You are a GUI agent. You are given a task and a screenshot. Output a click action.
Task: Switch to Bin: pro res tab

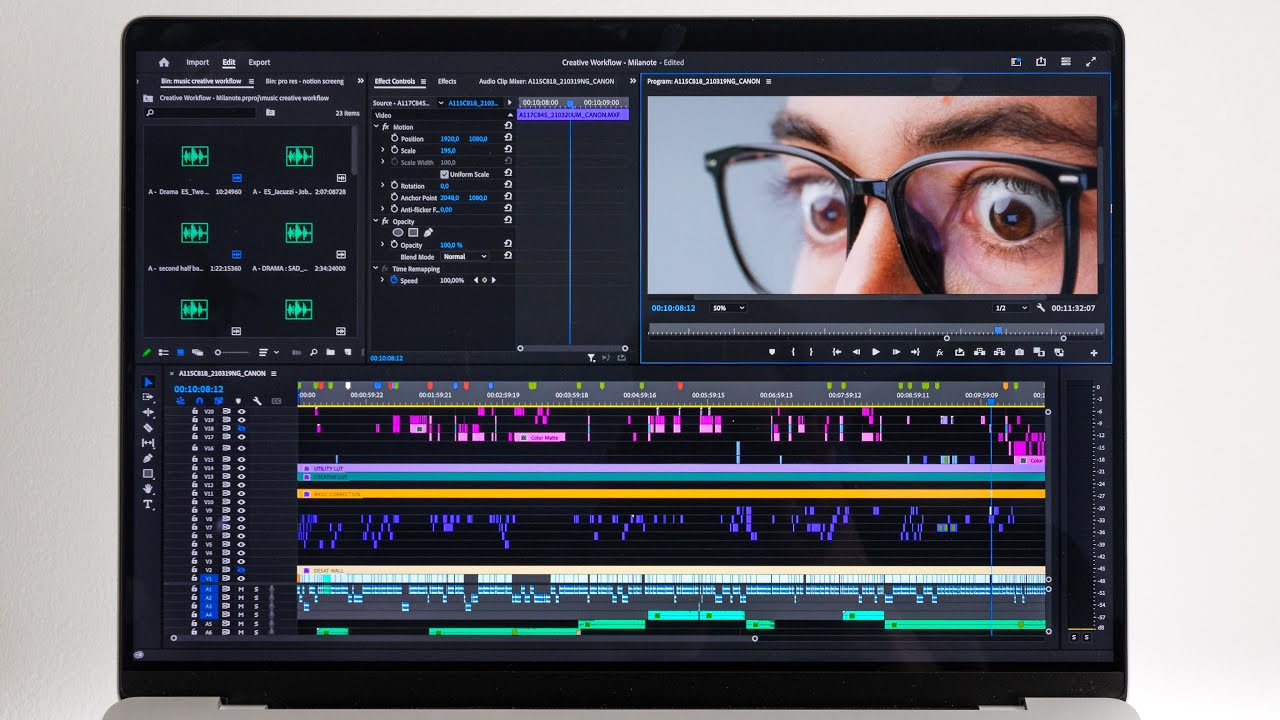(304, 82)
